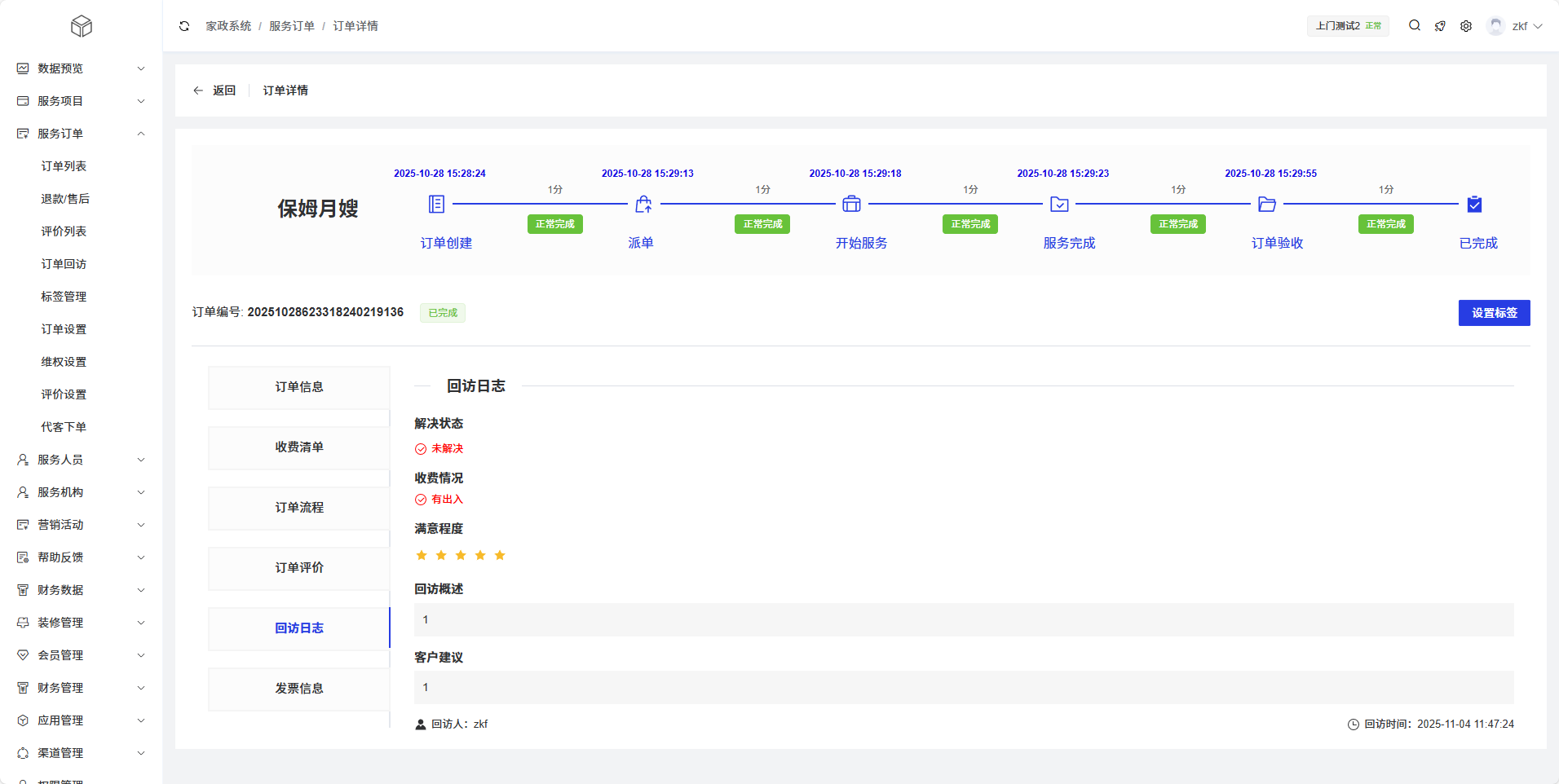Screen dimensions: 1559x784
Task: Open settings gear icon in header
Action: click(1466, 26)
